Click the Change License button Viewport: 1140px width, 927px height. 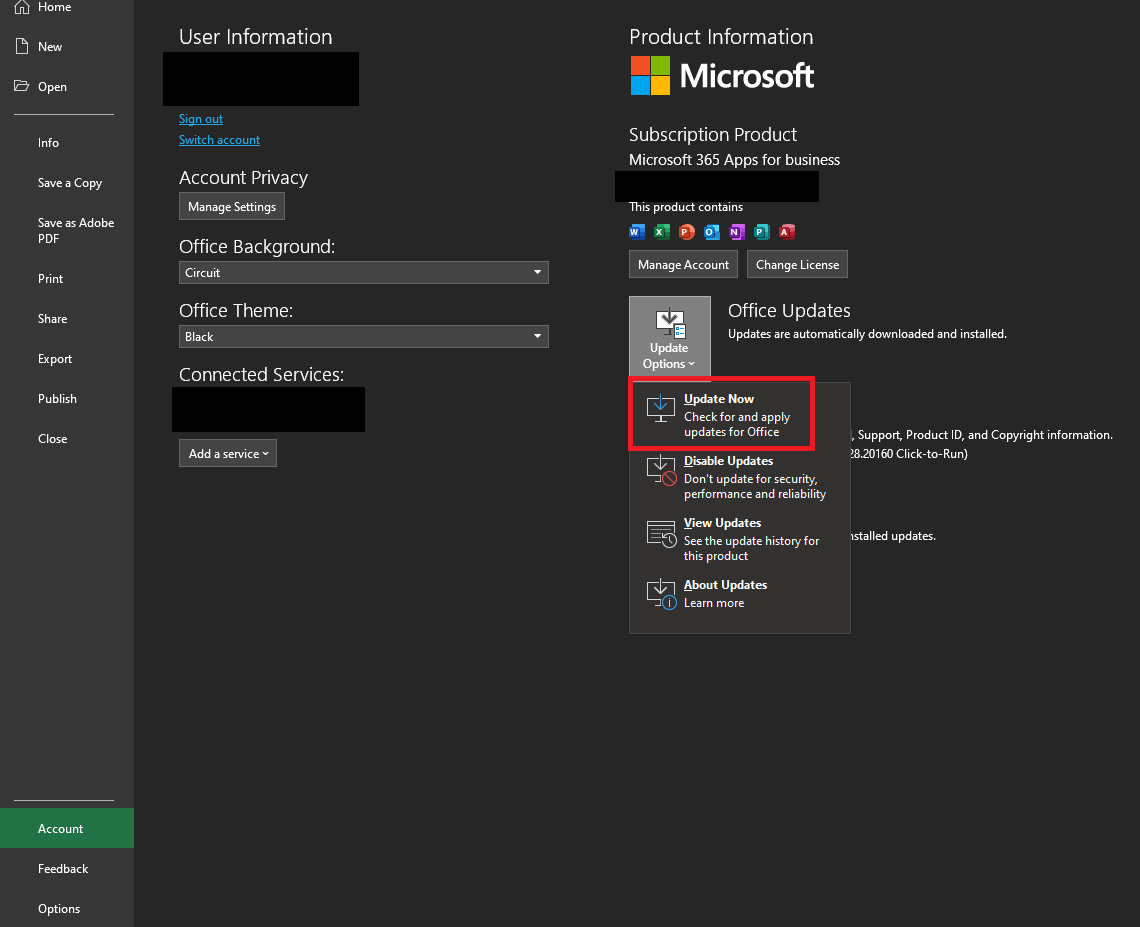point(798,265)
